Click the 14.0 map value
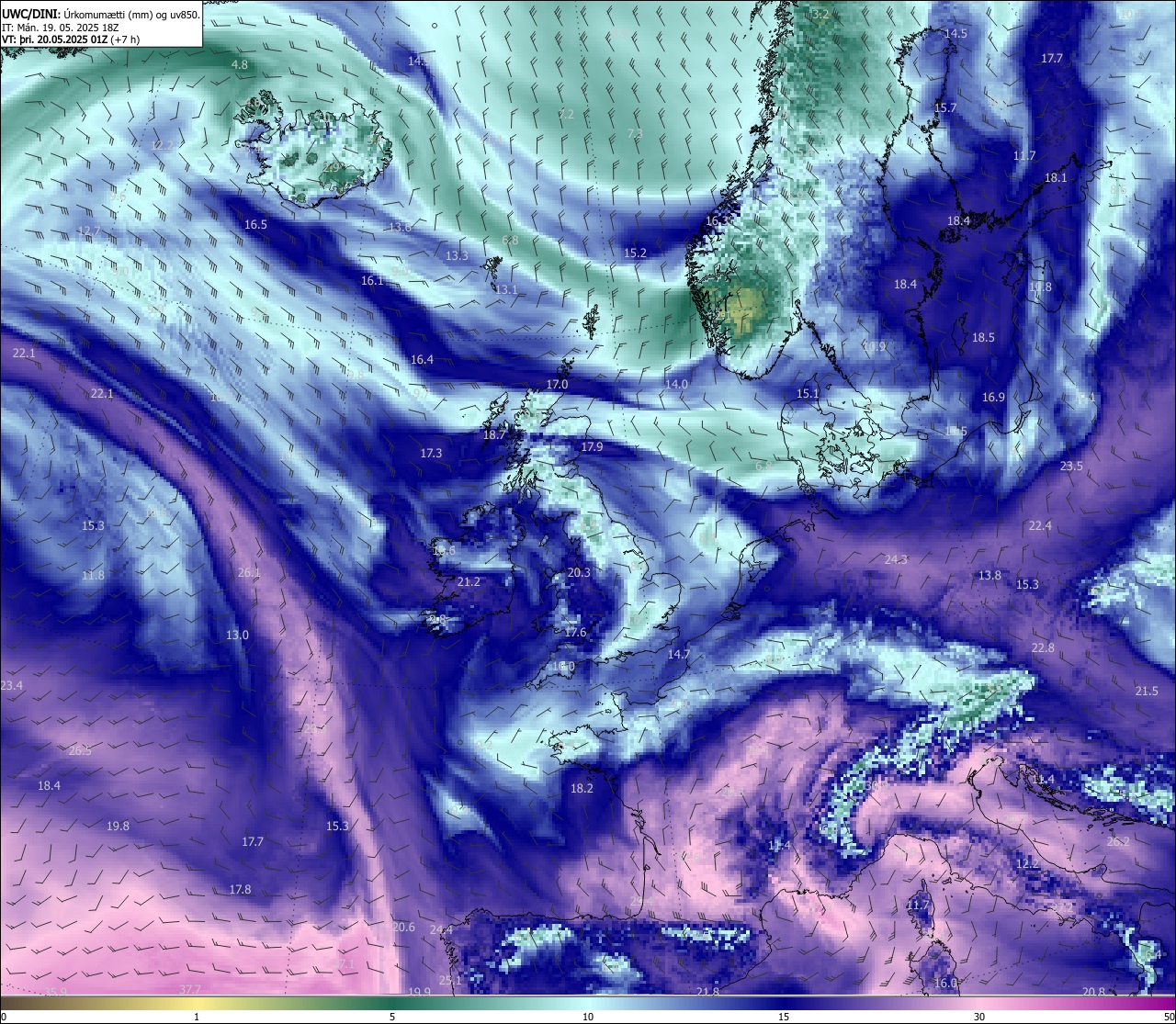Image resolution: width=1176 pixels, height=1024 pixels. (676, 384)
